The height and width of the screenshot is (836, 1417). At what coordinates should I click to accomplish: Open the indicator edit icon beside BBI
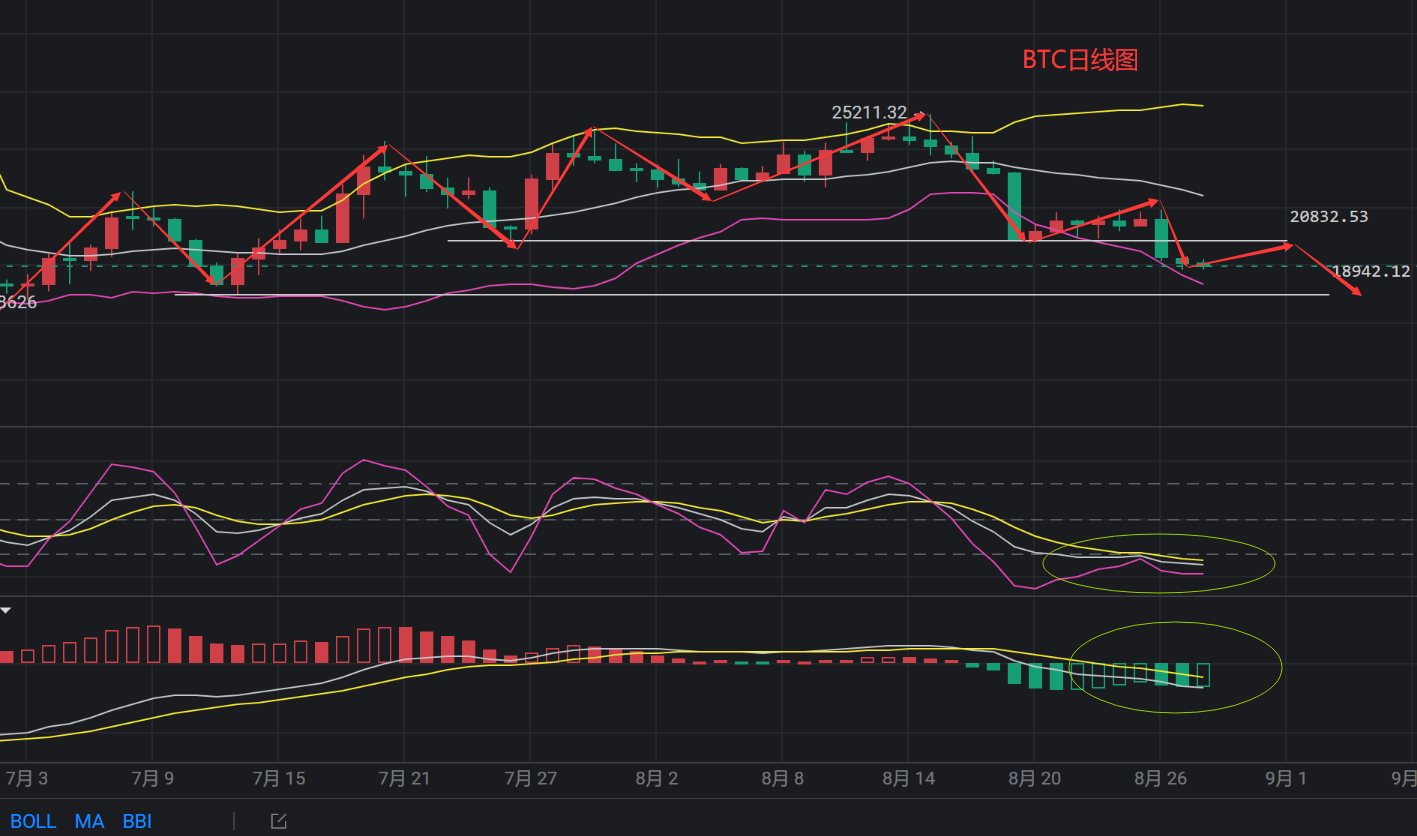[x=279, y=821]
